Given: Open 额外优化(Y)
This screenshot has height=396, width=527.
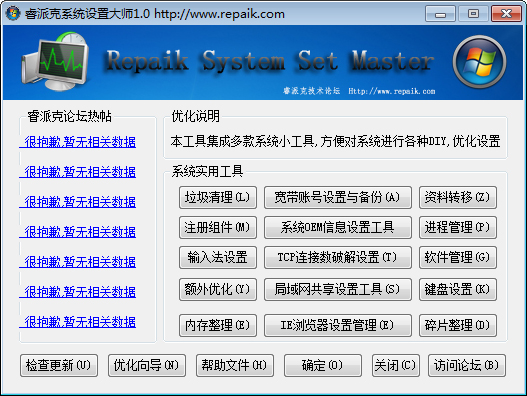Looking at the screenshot, I should pos(218,289).
